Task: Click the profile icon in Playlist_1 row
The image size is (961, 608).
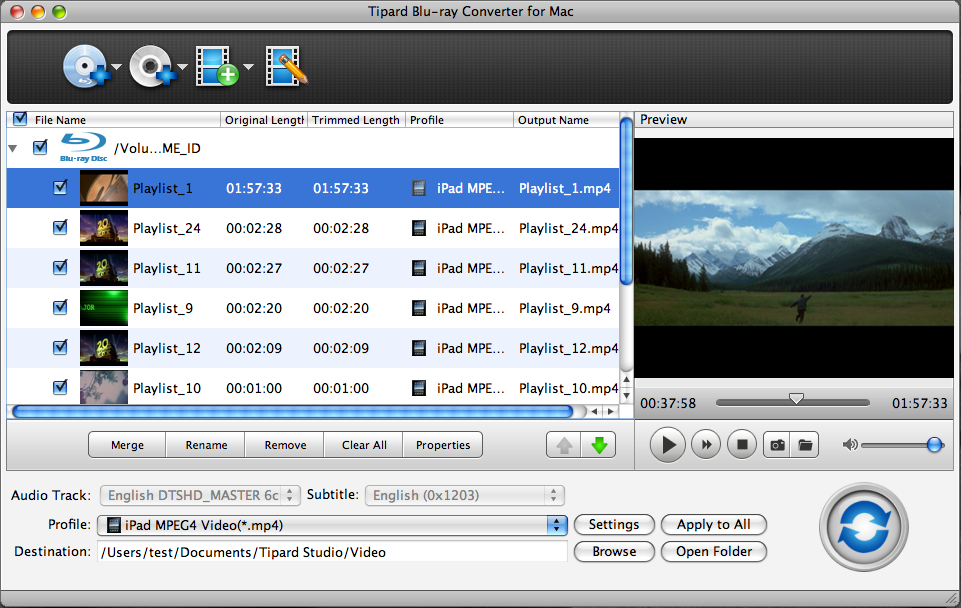Action: tap(419, 188)
